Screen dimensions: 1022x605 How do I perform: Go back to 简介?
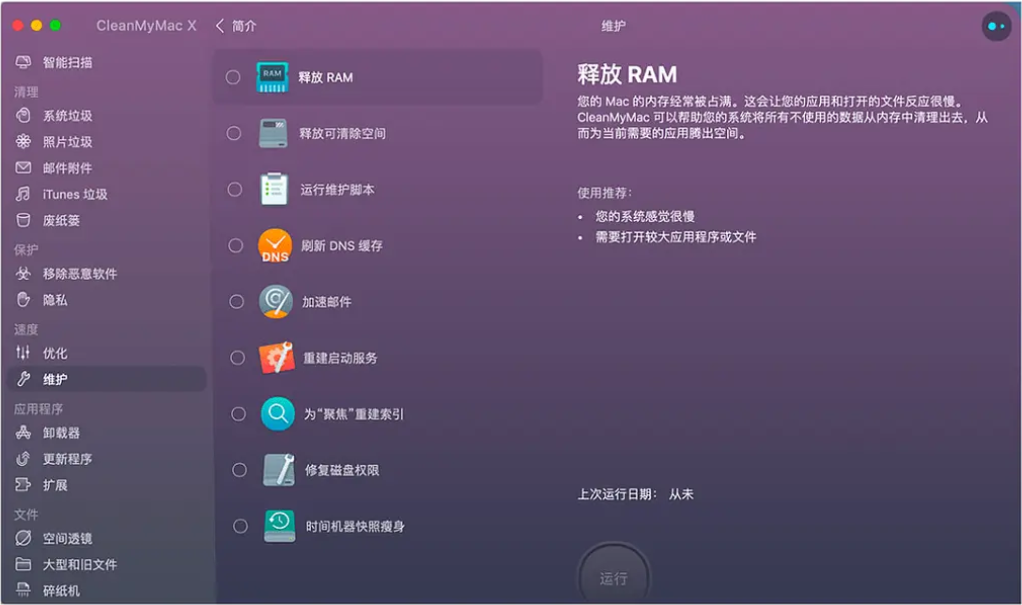pos(236,26)
